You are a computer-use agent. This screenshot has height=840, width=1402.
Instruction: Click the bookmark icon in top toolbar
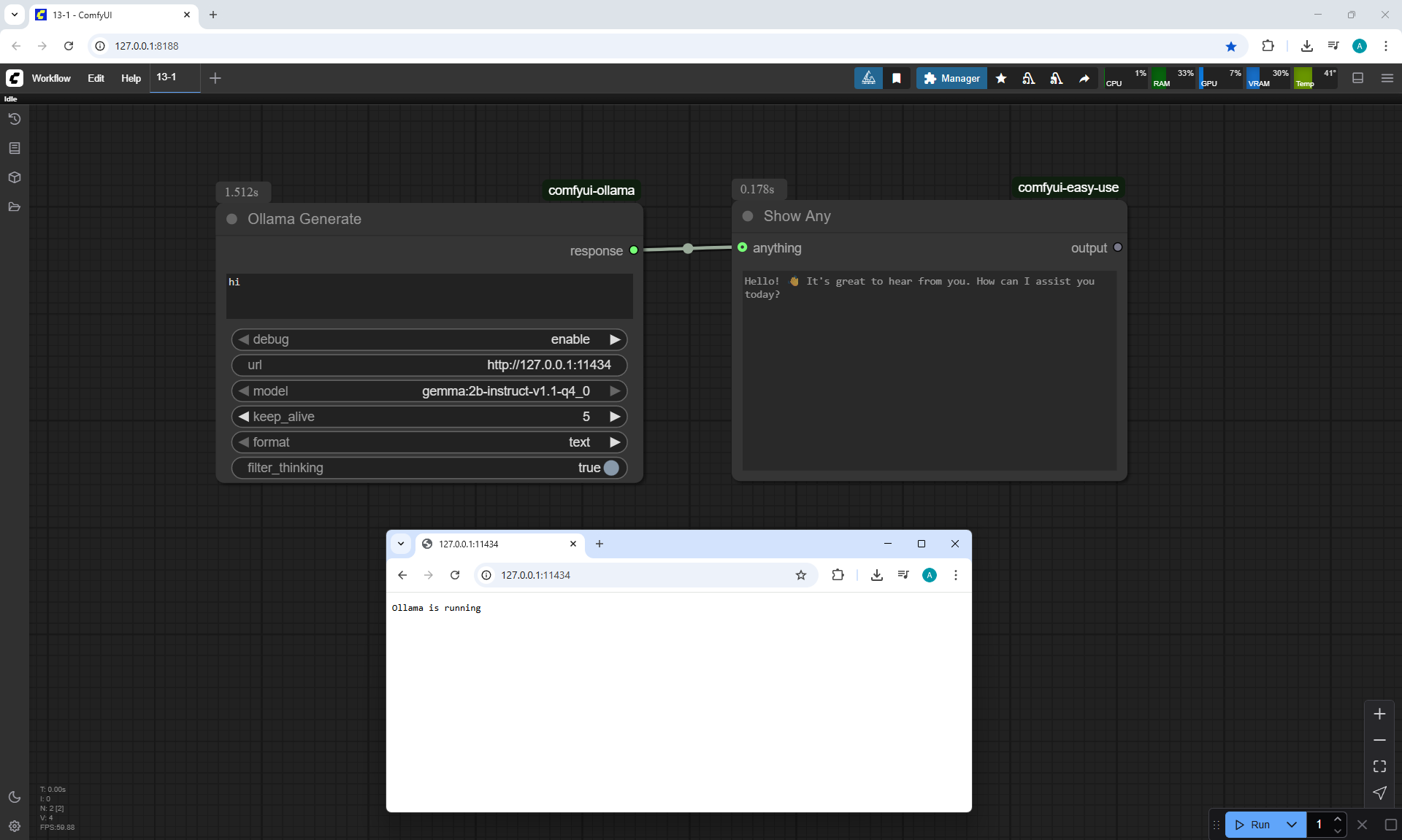coord(897,78)
